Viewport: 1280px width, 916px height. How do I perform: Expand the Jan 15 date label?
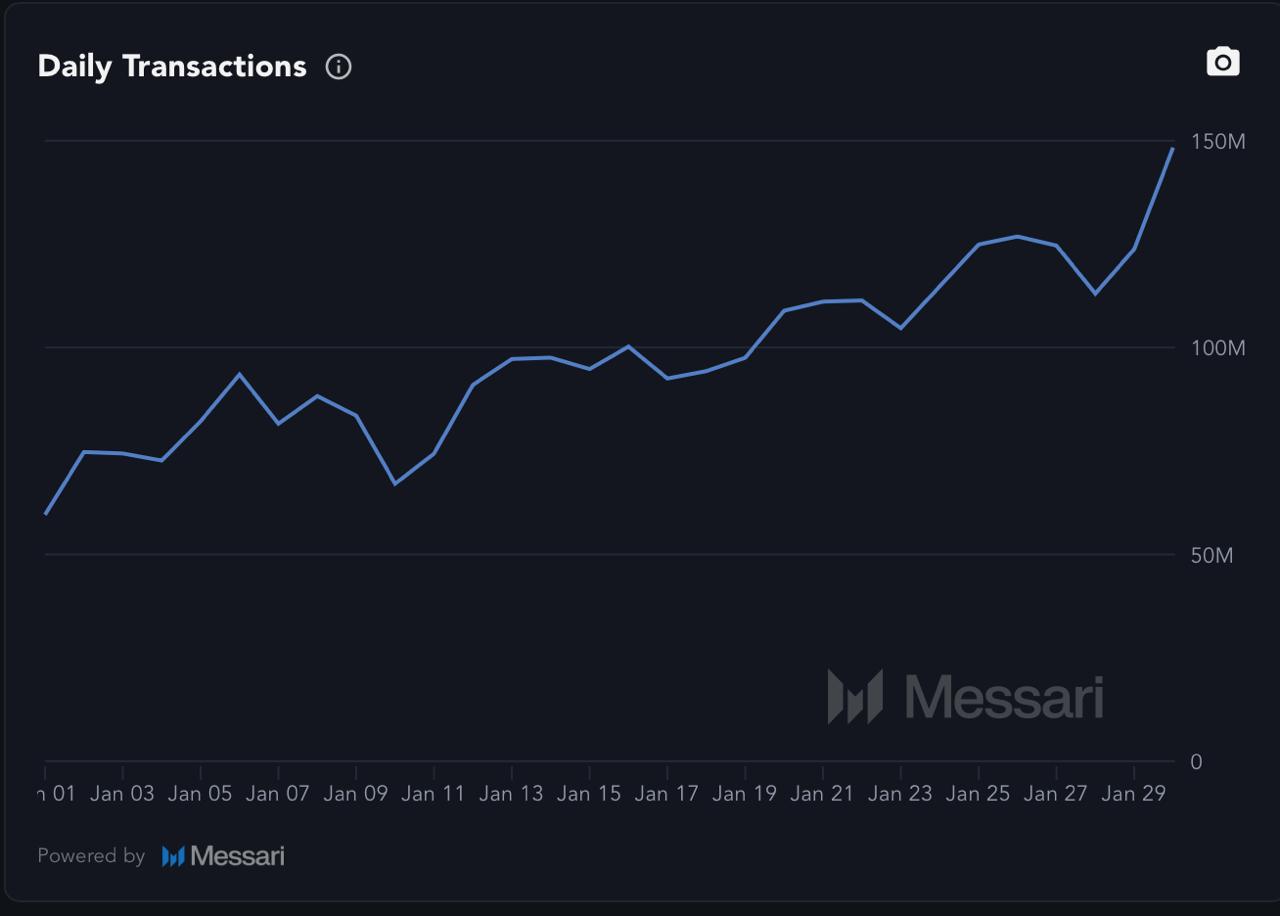click(x=588, y=793)
